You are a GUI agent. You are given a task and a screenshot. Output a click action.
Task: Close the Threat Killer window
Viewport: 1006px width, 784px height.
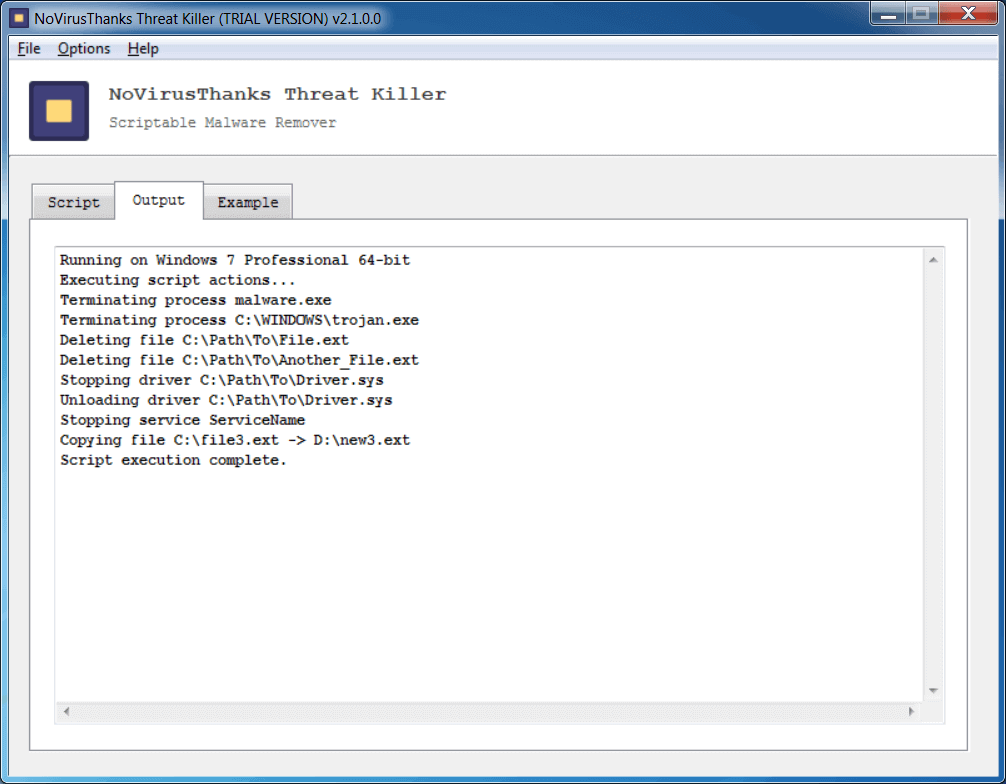(968, 14)
